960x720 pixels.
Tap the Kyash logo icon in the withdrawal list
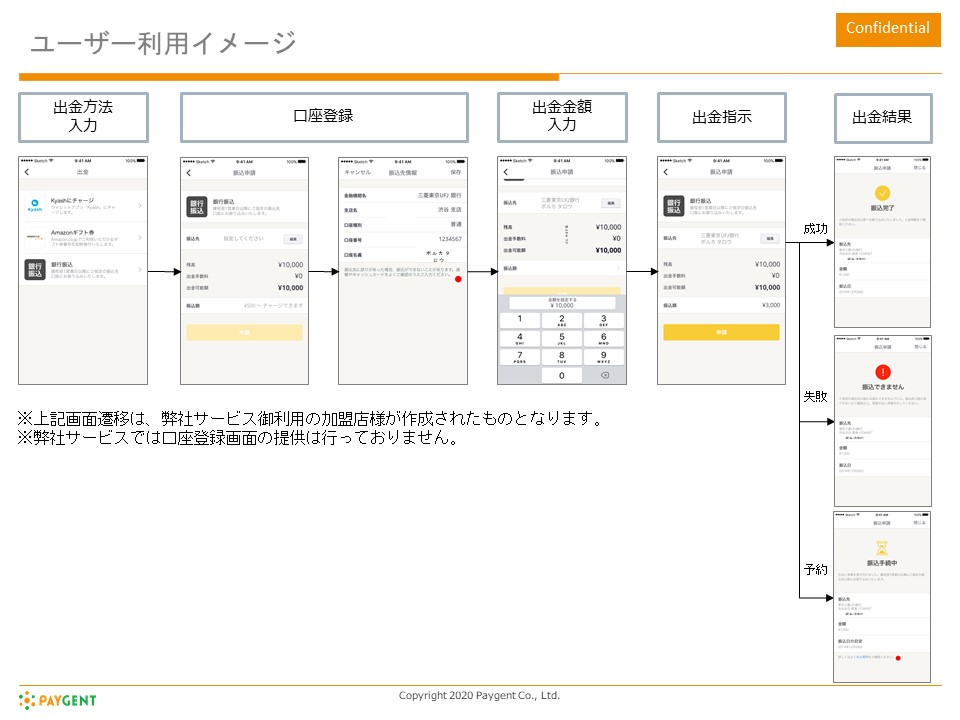point(37,207)
